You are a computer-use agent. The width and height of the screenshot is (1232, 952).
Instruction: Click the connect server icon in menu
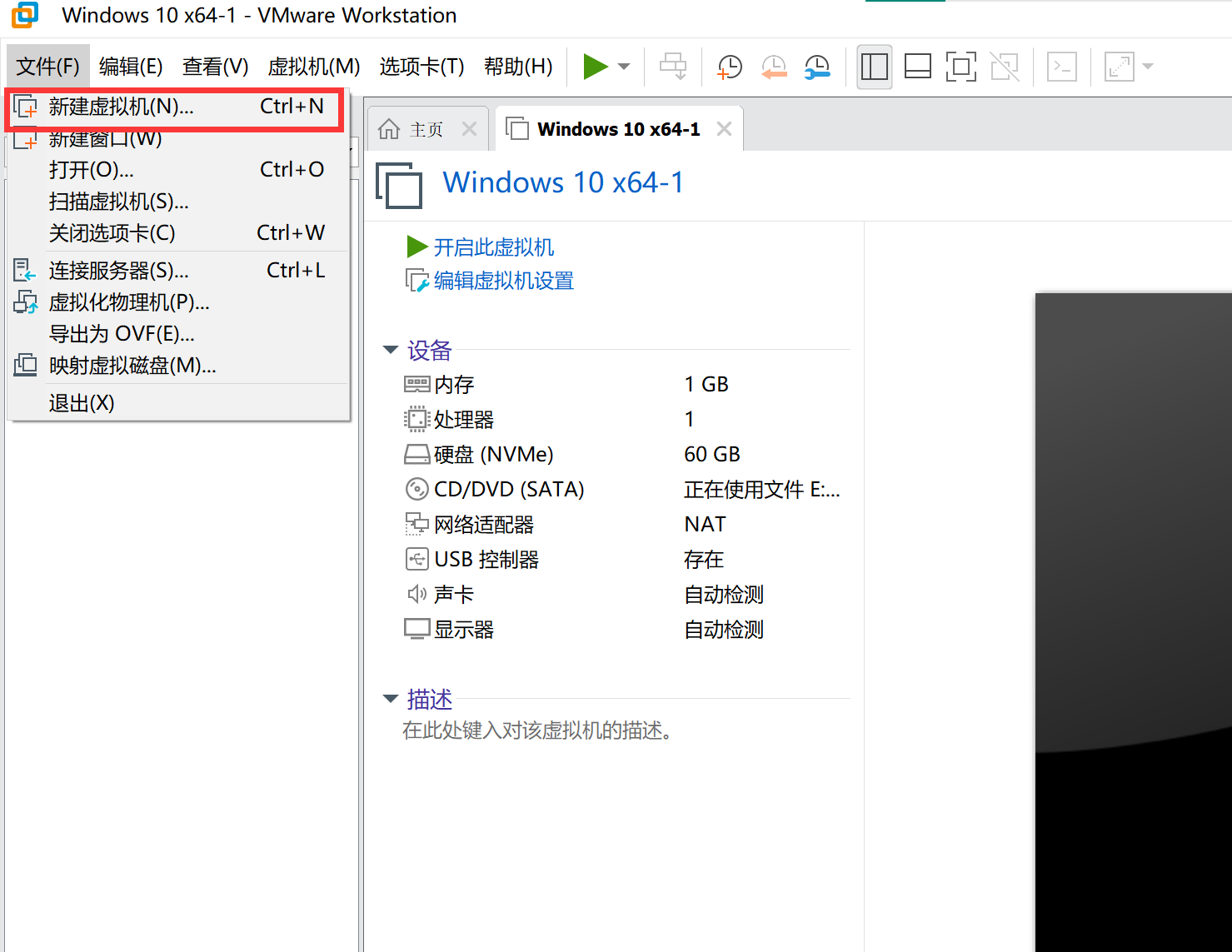(26, 271)
